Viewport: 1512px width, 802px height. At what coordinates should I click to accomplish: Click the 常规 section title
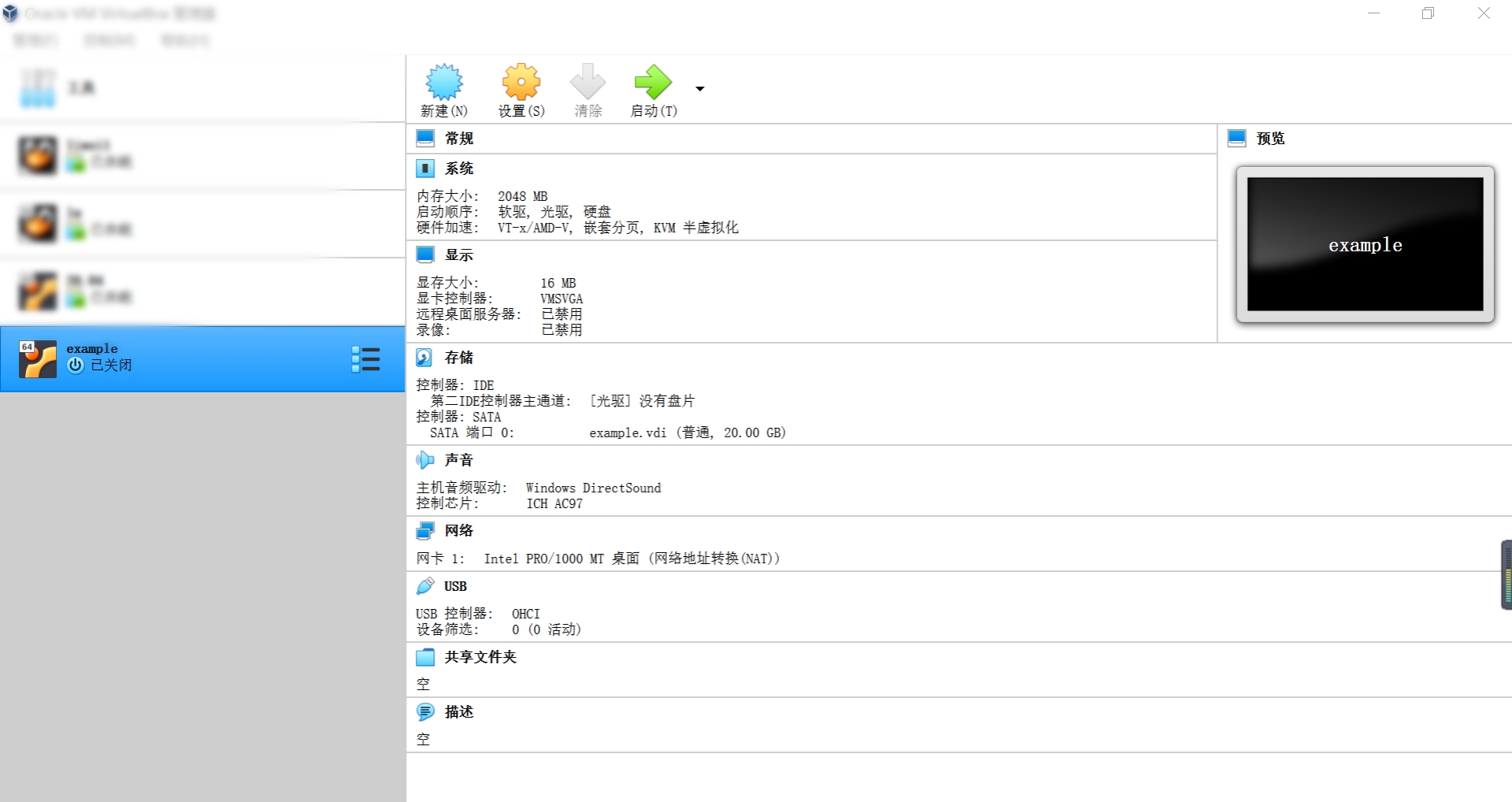coord(459,139)
